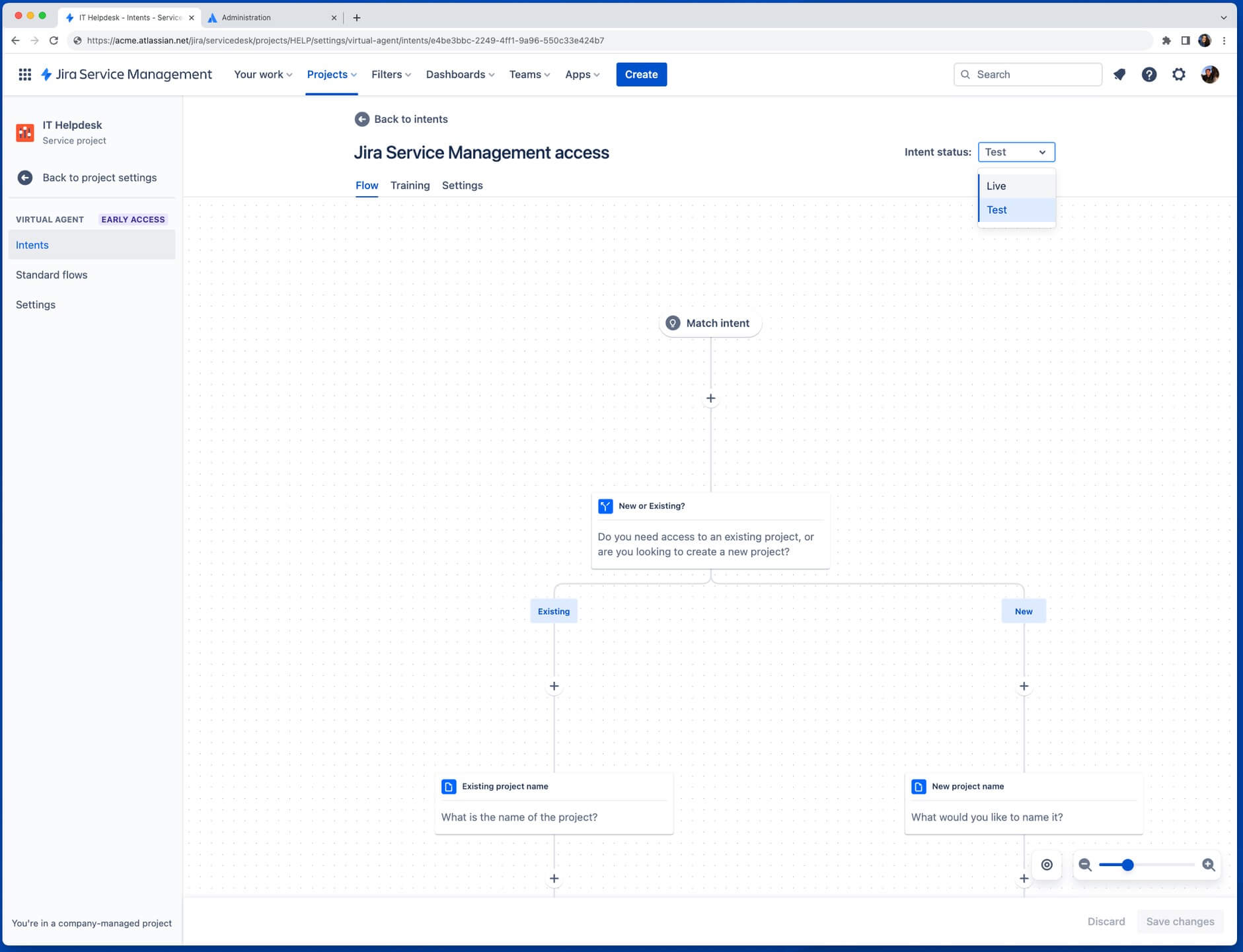Switch to the Training tab
1243x952 pixels.
point(410,185)
